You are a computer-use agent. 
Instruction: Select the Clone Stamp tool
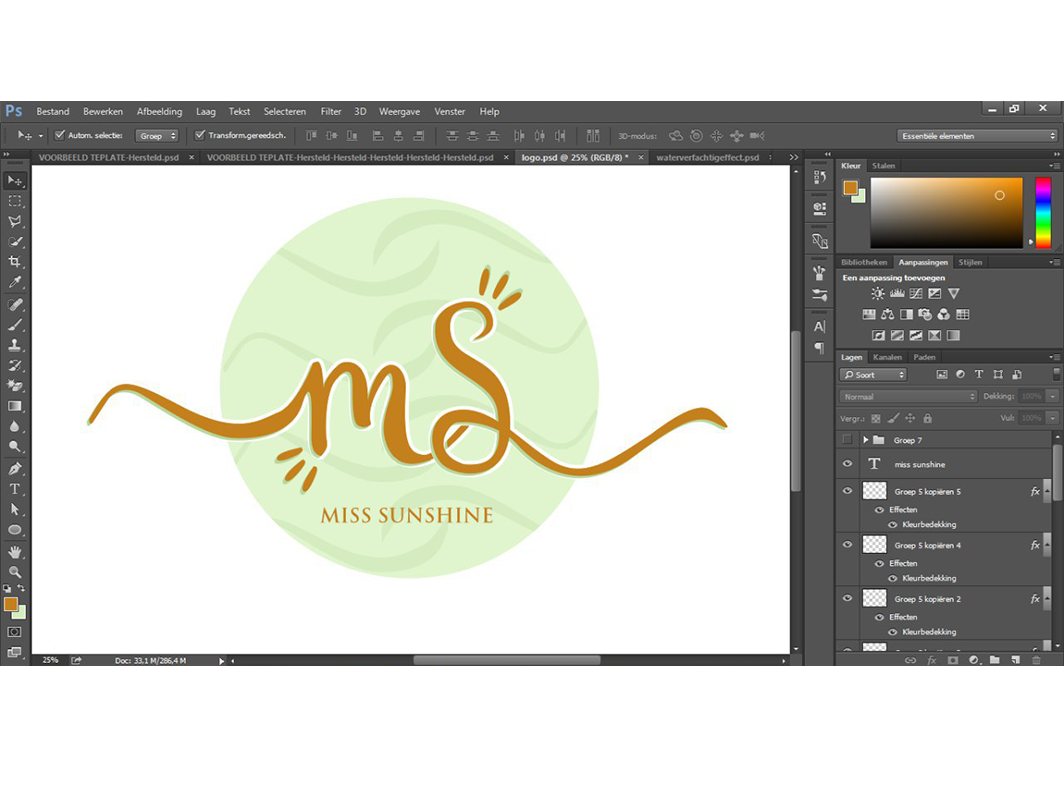click(15, 345)
